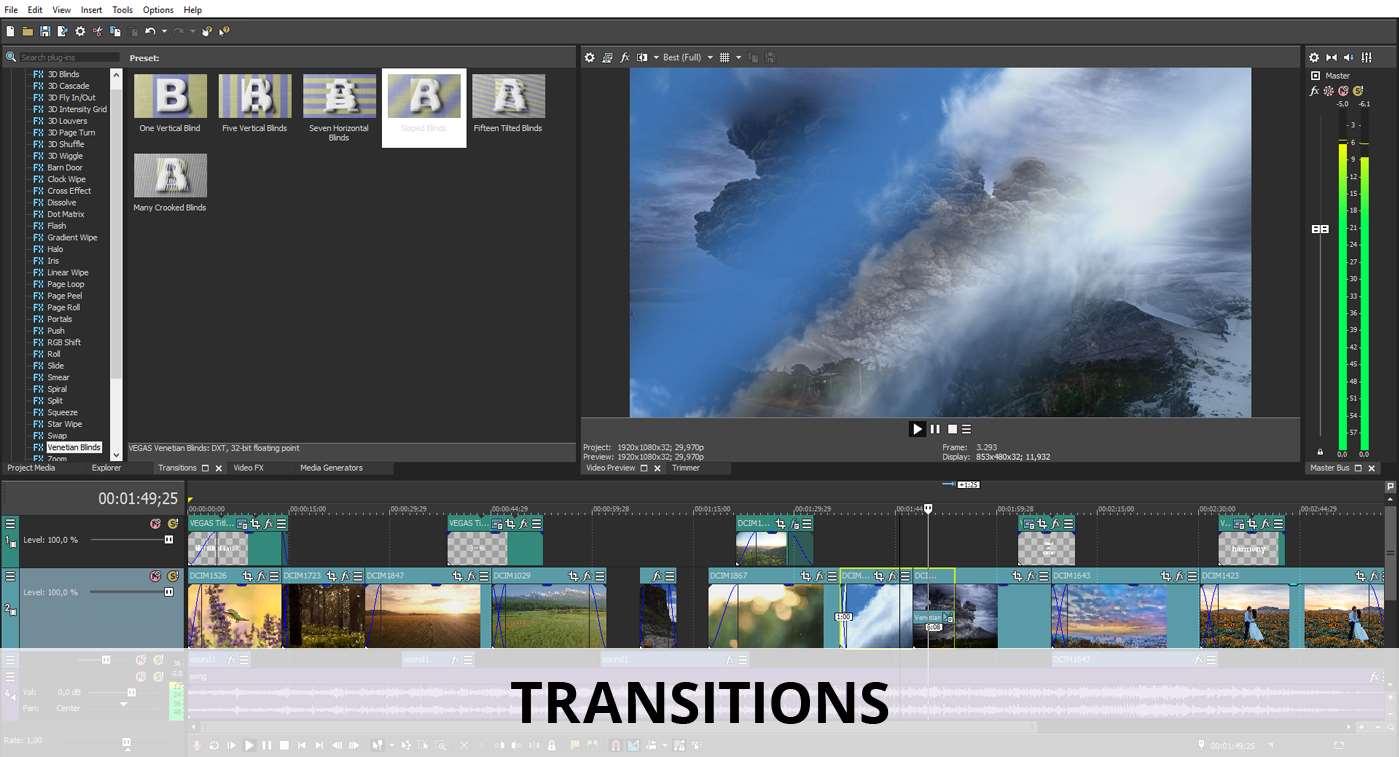Toggle split screen view in the preview
Image resolution: width=1399 pixels, height=757 pixels.
[x=642, y=58]
